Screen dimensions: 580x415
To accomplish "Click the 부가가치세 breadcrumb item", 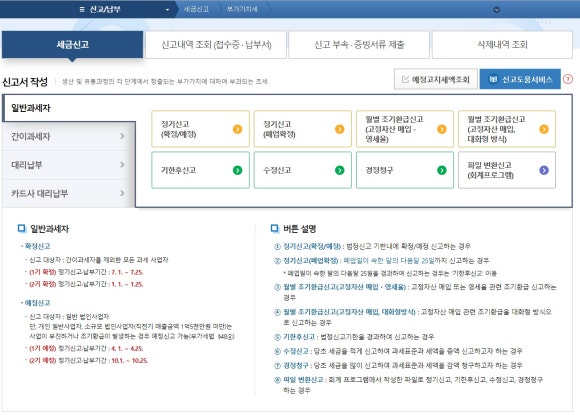I will tap(242, 9).
